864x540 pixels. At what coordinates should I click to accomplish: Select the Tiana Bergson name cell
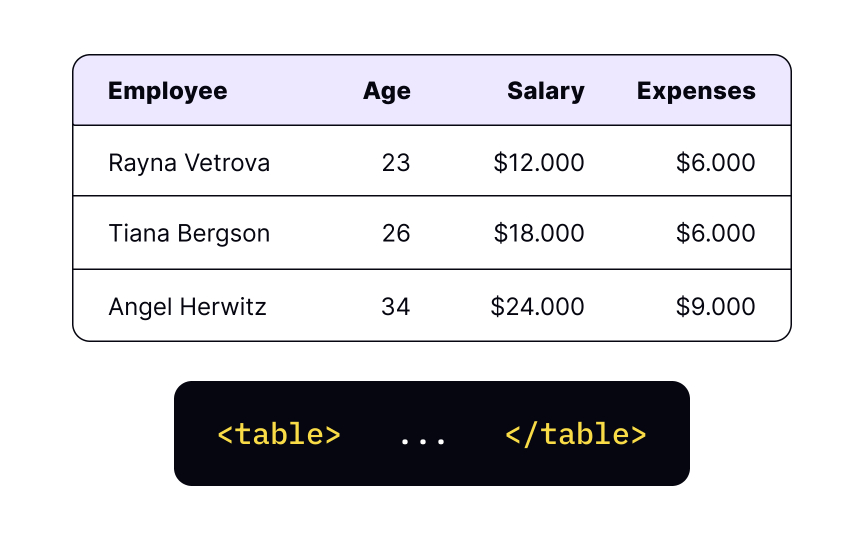pyautogui.click(x=189, y=234)
